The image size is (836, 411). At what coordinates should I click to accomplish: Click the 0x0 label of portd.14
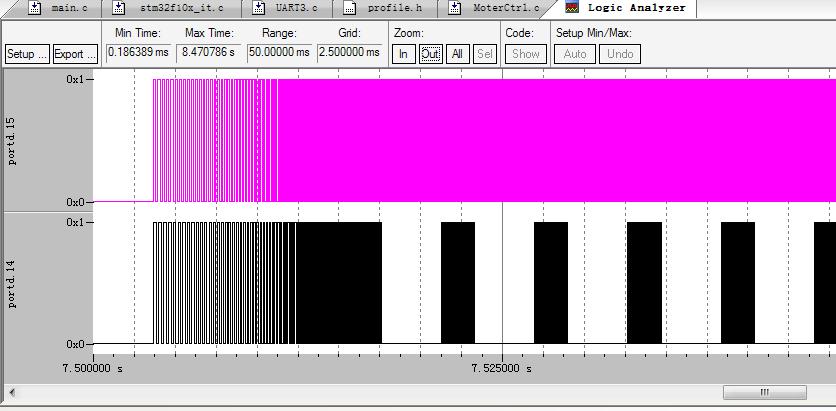(x=75, y=344)
